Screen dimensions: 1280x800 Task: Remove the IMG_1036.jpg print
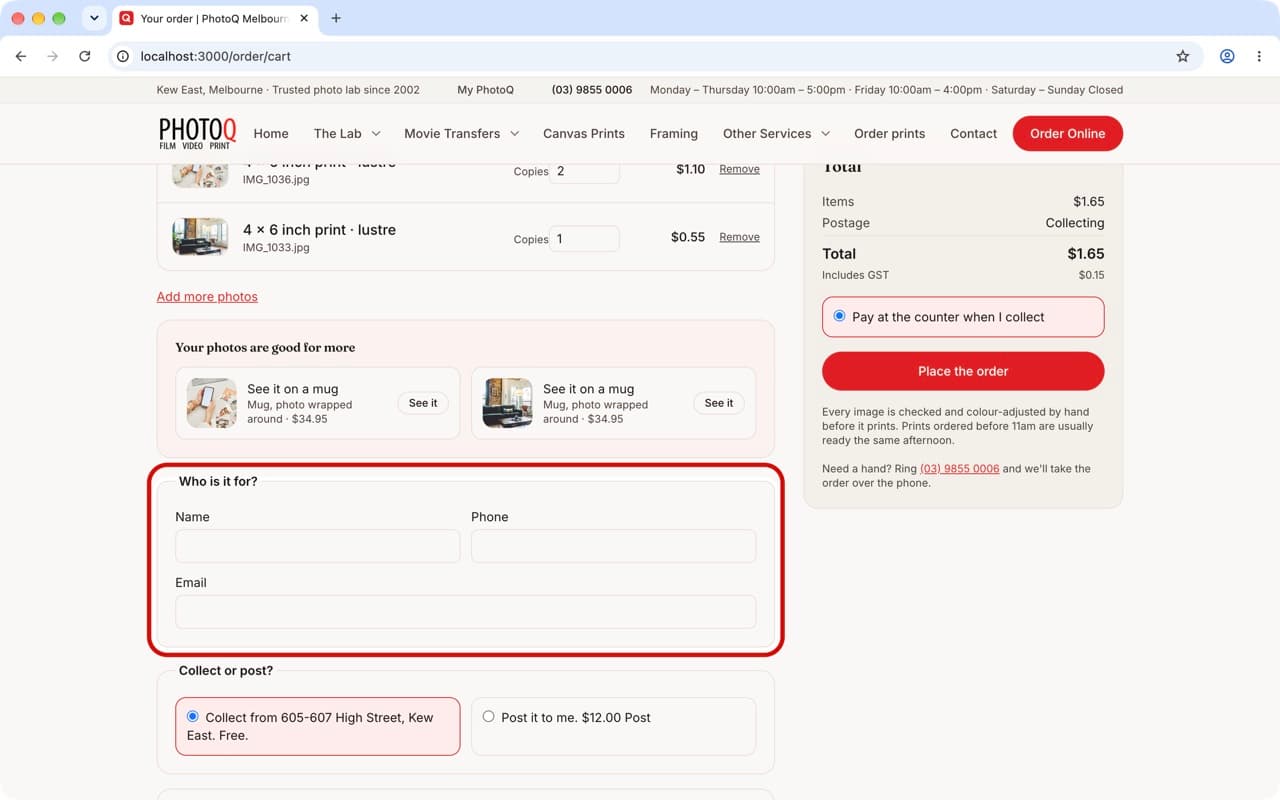[739, 169]
